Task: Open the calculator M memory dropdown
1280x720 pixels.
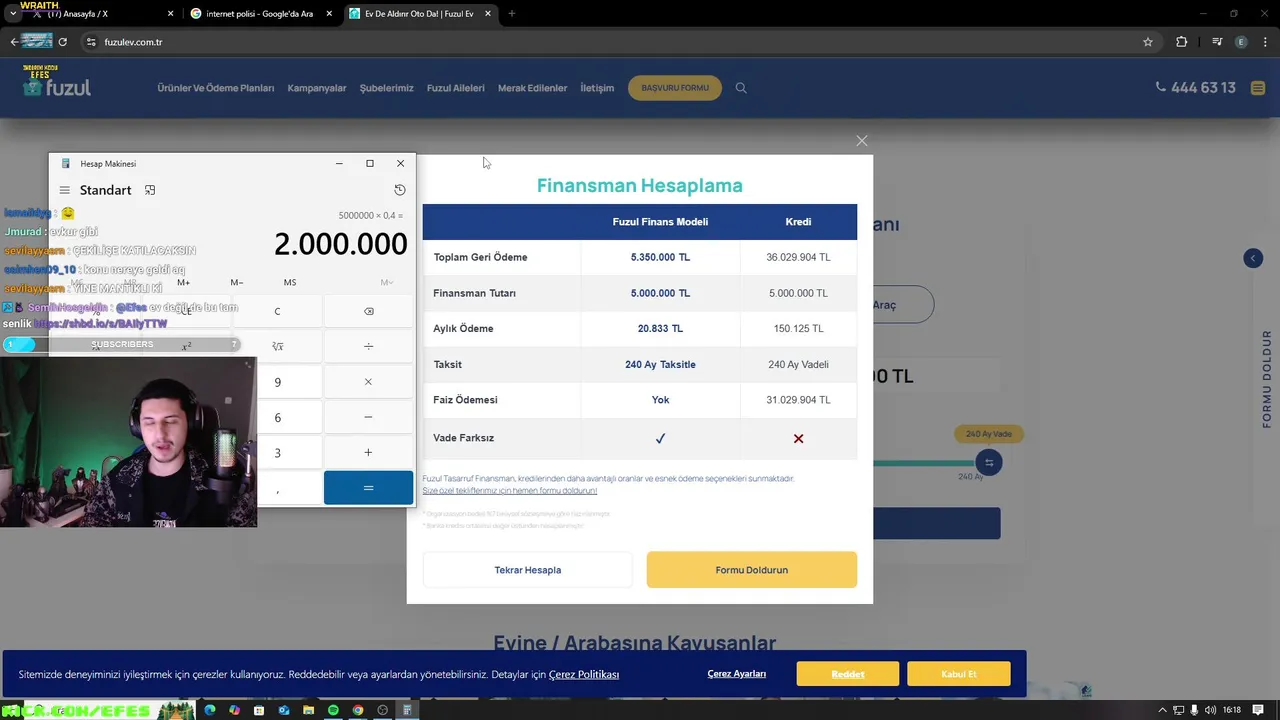Action: tap(386, 282)
